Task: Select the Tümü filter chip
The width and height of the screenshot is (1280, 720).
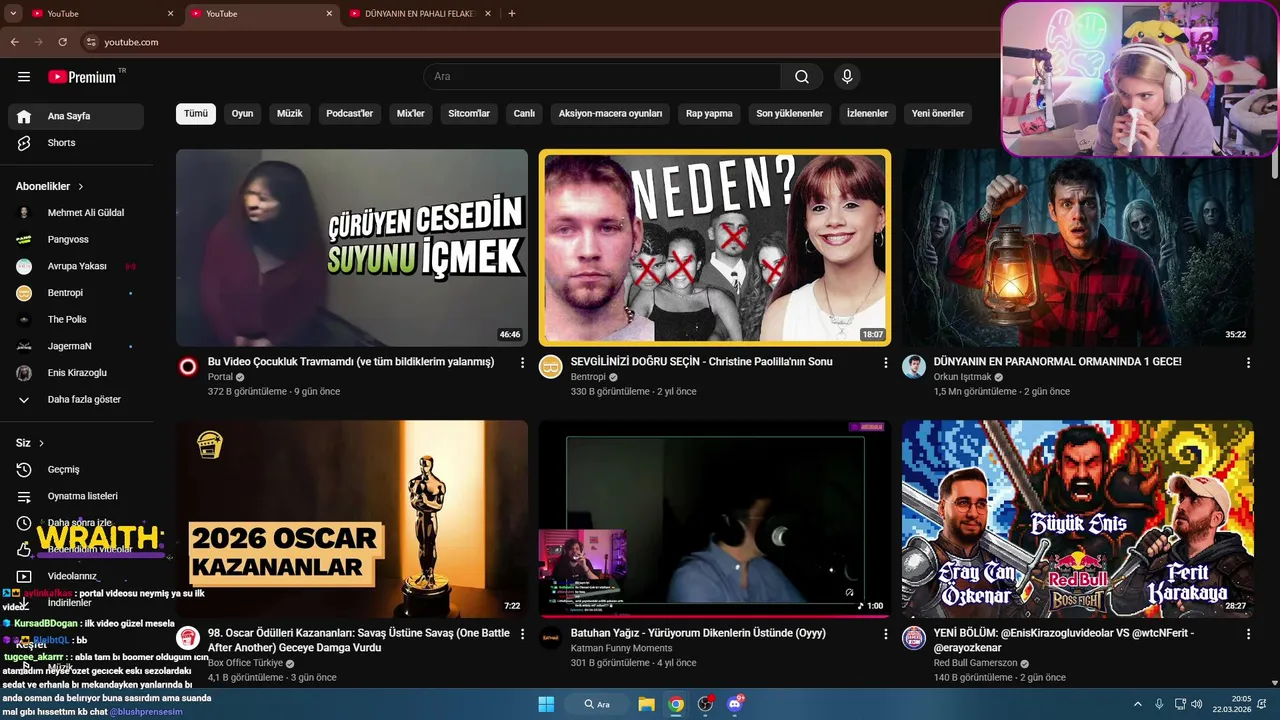Action: [196, 114]
